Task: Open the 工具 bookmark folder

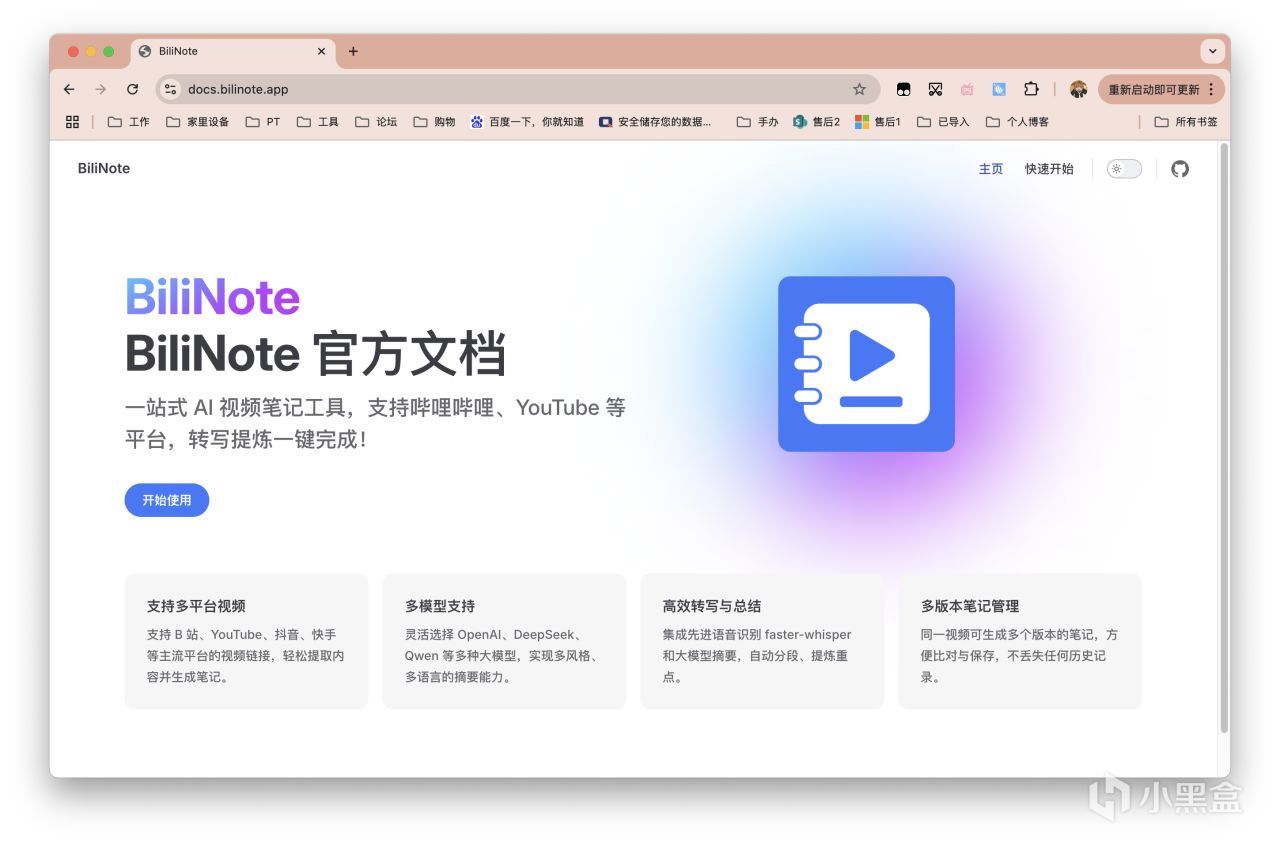Action: [318, 122]
